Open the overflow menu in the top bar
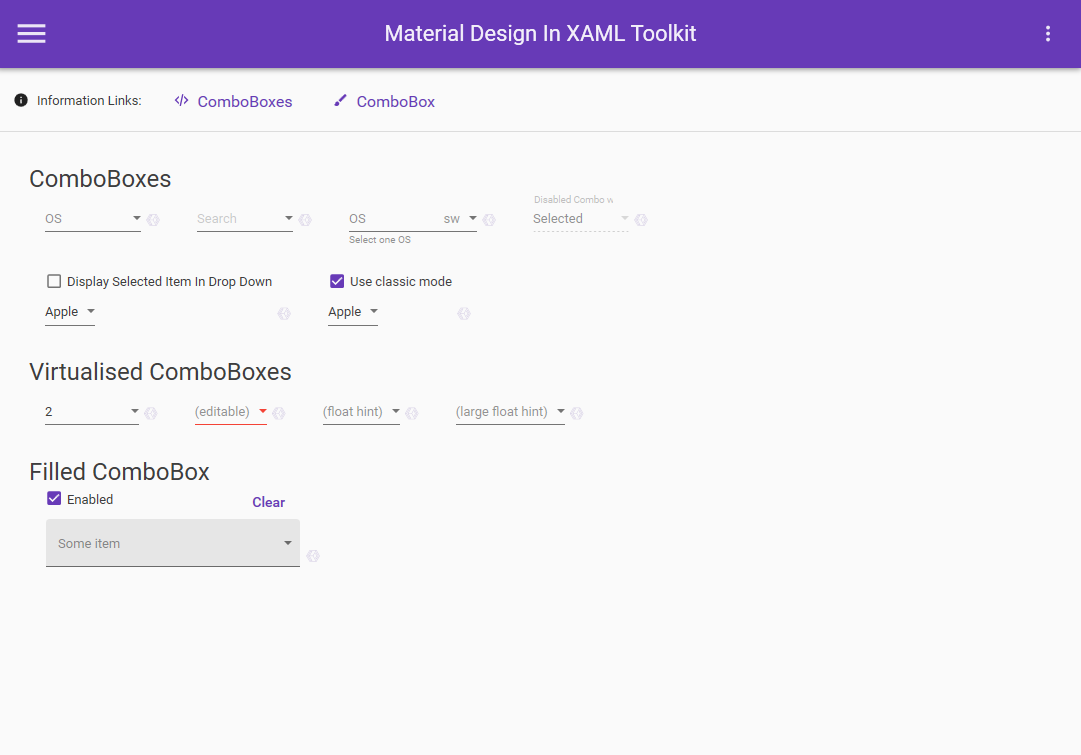This screenshot has height=755, width=1081. [1047, 33]
